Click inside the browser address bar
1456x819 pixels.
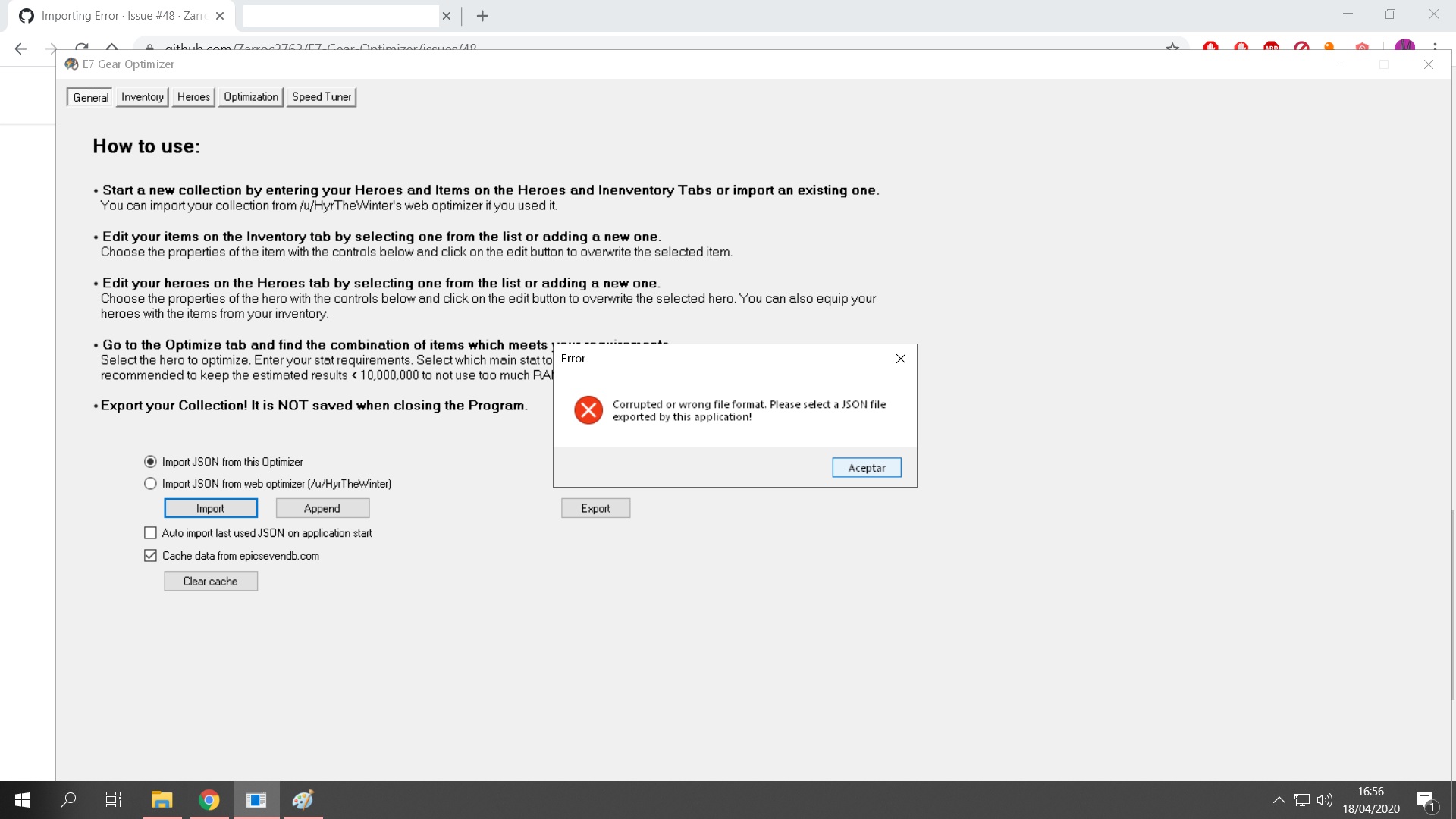pyautogui.click(x=531, y=47)
